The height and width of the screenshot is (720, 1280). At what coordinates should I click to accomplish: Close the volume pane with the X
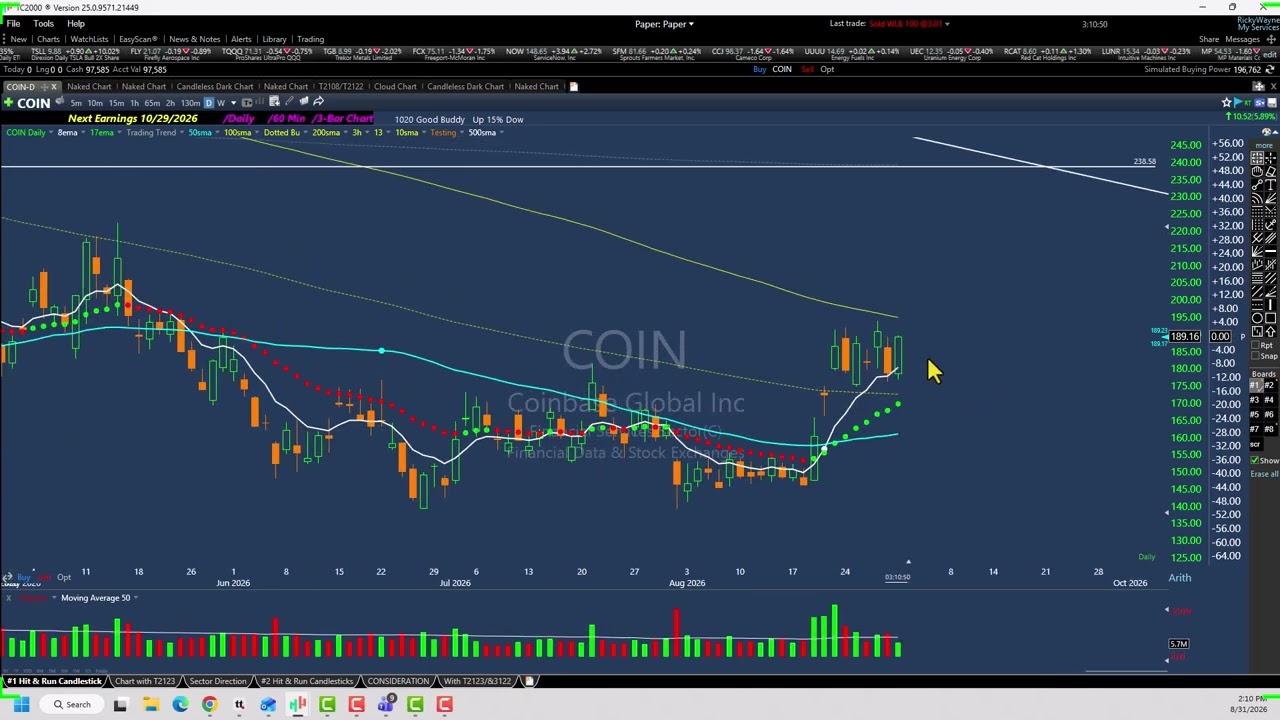coord(8,597)
